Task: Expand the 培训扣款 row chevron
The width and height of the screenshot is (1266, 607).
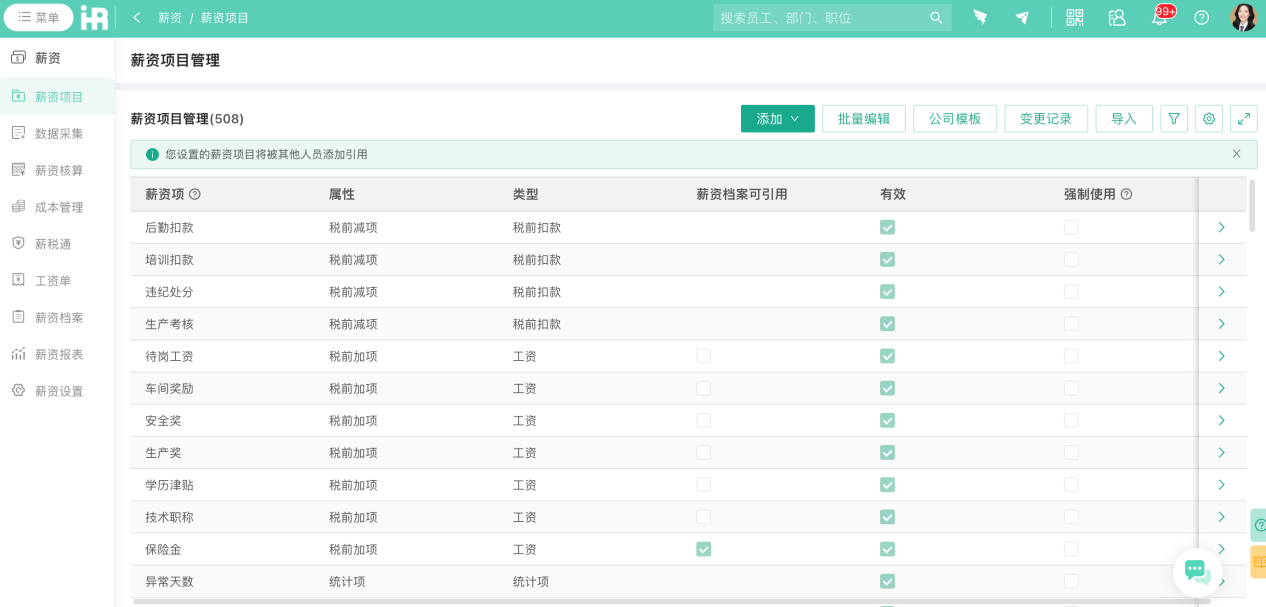Action: [x=1222, y=259]
